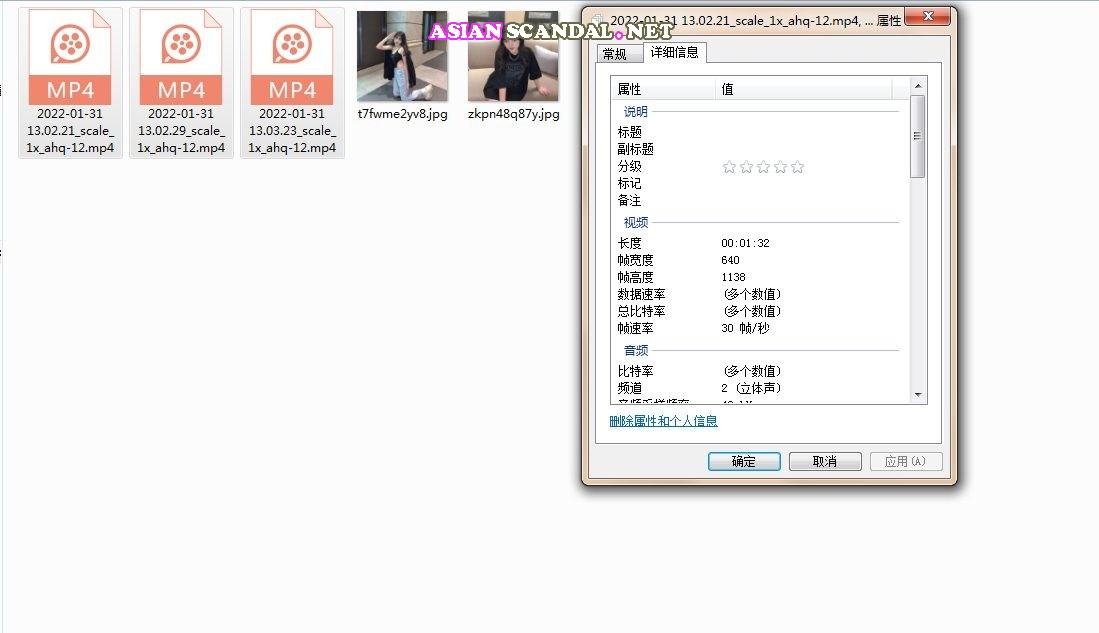The height and width of the screenshot is (633, 1099).
Task: Click the 应用(A) button
Action: coord(906,461)
